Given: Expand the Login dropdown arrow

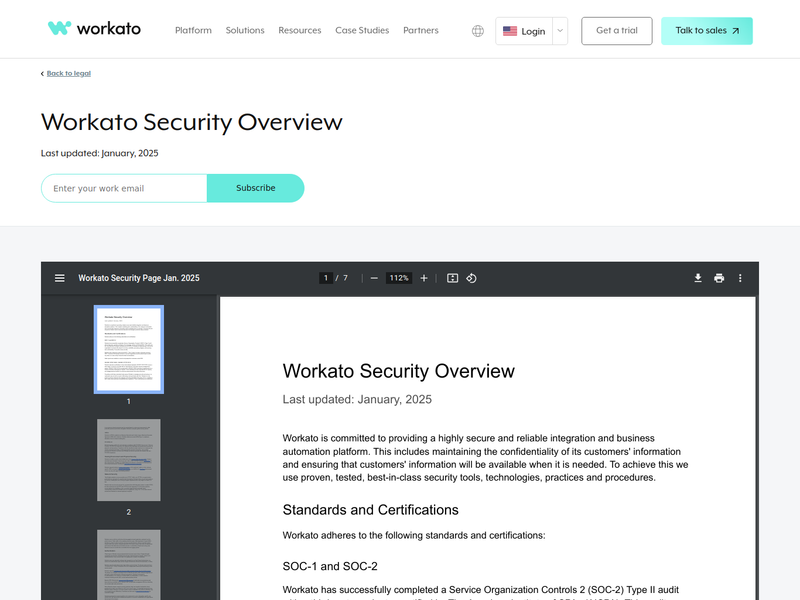Looking at the screenshot, I should (560, 31).
